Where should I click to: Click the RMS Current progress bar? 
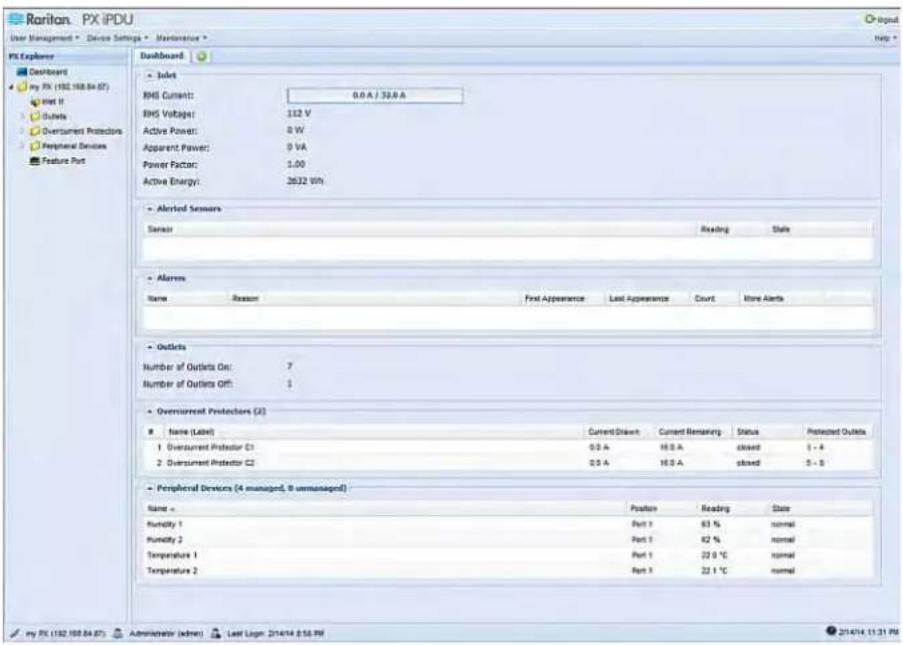(x=375, y=96)
